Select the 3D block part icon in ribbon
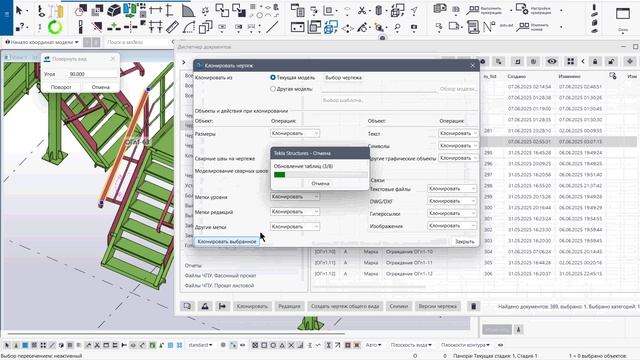 point(114,10)
